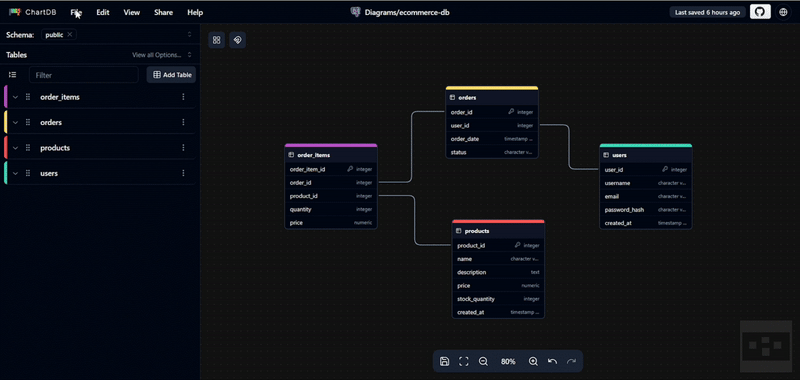
Task: Click the Diagrams/ecommerce-db title
Action: [x=407, y=12]
